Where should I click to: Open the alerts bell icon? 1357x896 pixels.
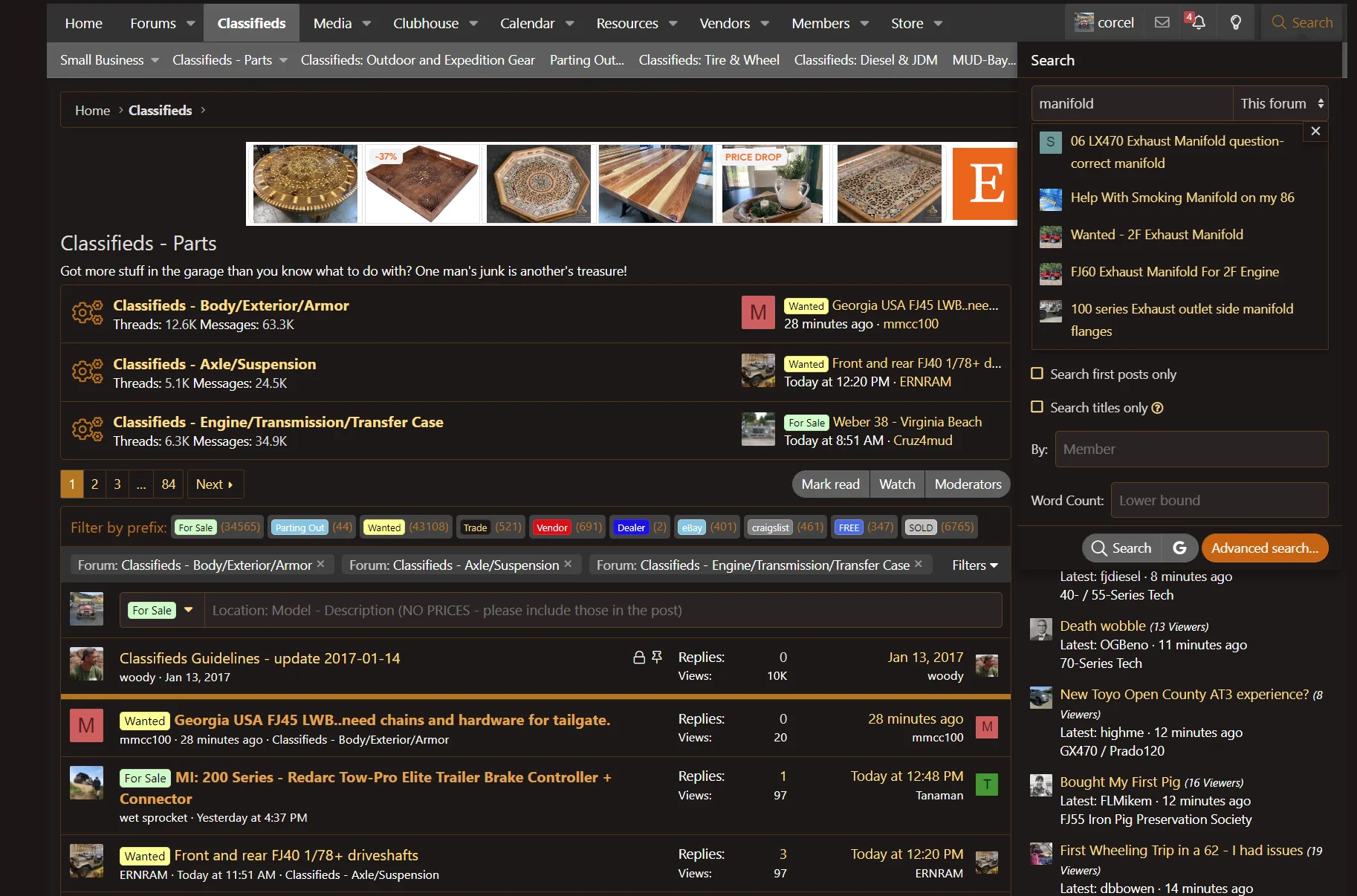click(1196, 22)
